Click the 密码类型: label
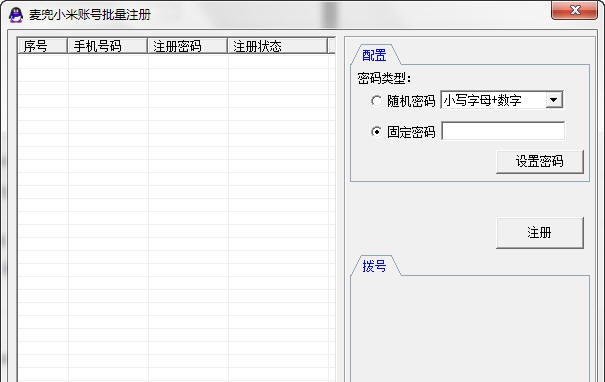This screenshot has width=605, height=382. 384,78
